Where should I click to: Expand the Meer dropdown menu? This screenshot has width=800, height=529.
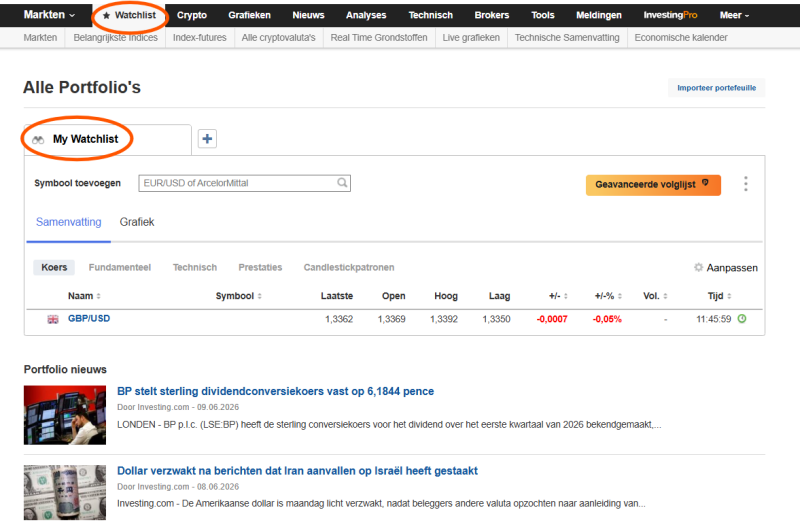(734, 15)
